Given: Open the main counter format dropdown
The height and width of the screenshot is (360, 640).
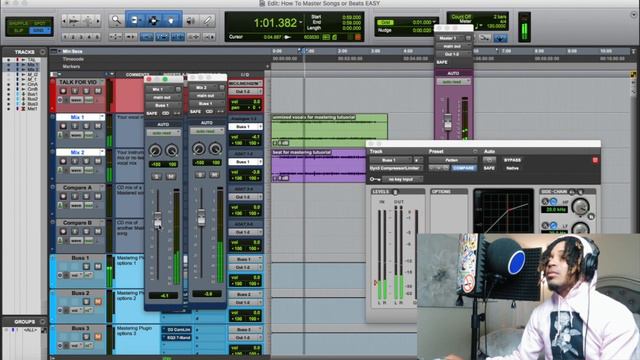Looking at the screenshot, I should coord(301,22).
